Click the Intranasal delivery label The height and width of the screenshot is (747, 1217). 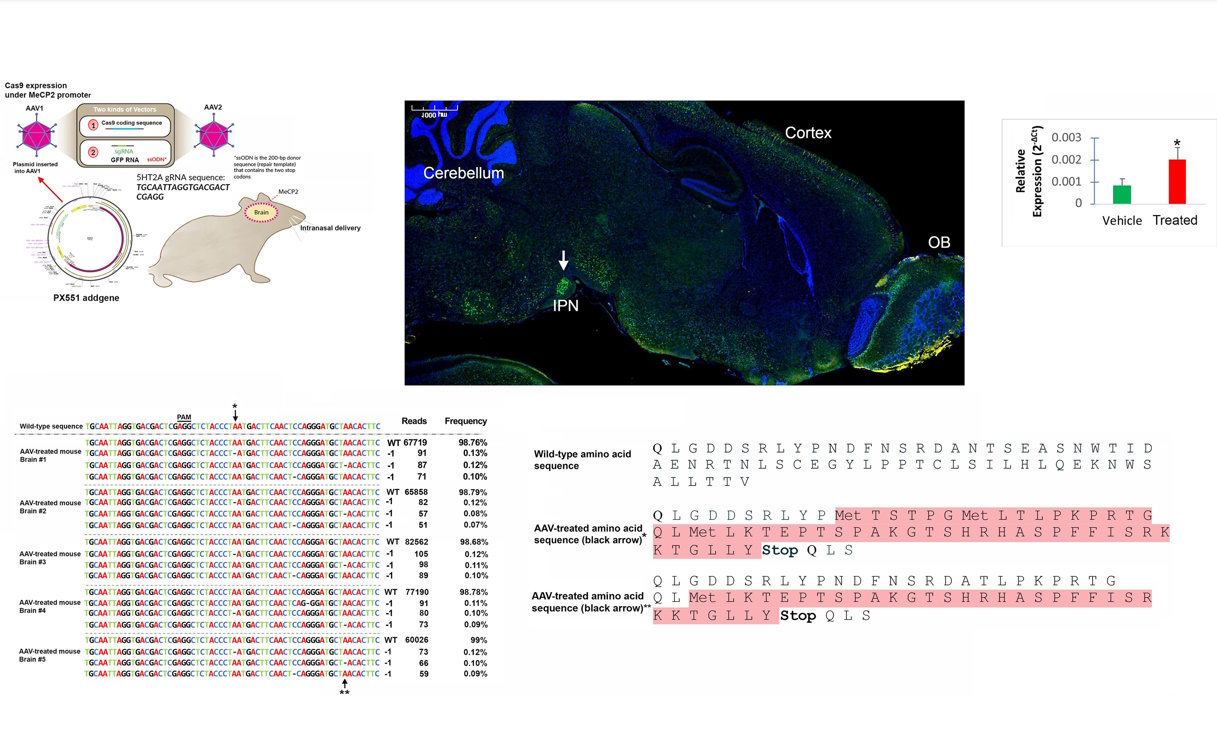[x=330, y=228]
